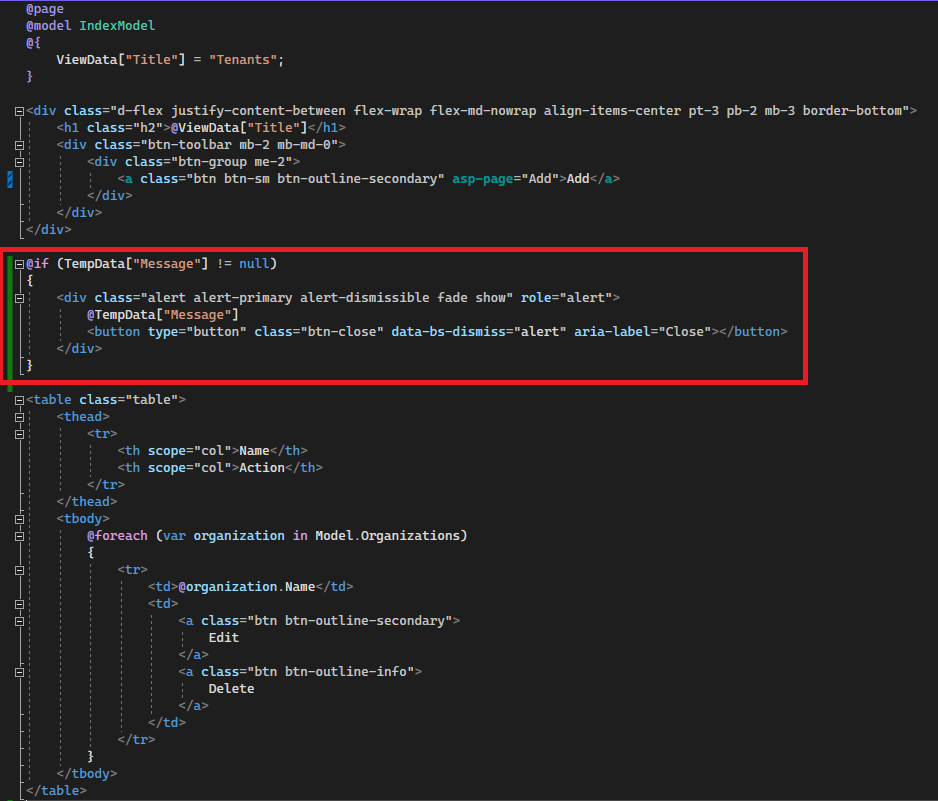938x801 pixels.
Task: Collapse the tbody section
Action: pyautogui.click(x=20, y=519)
